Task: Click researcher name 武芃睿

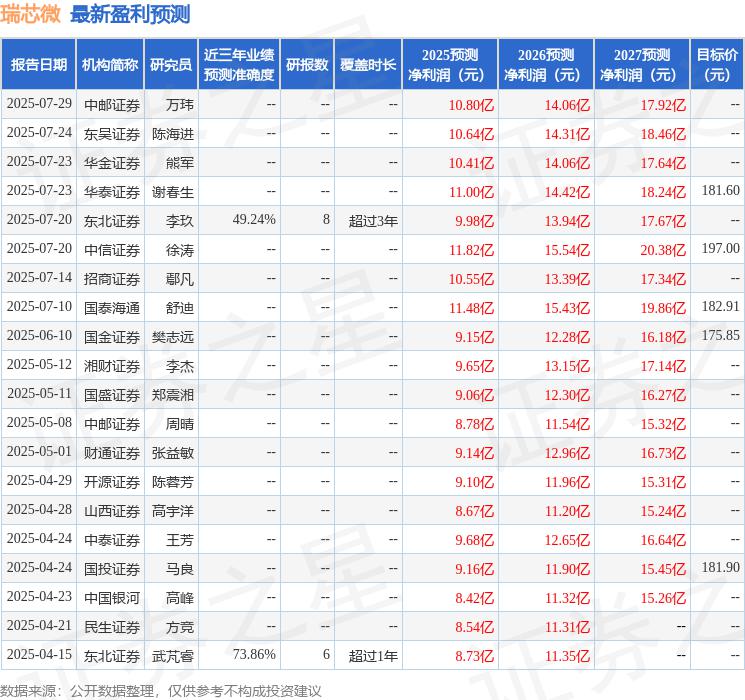Action: (172, 656)
